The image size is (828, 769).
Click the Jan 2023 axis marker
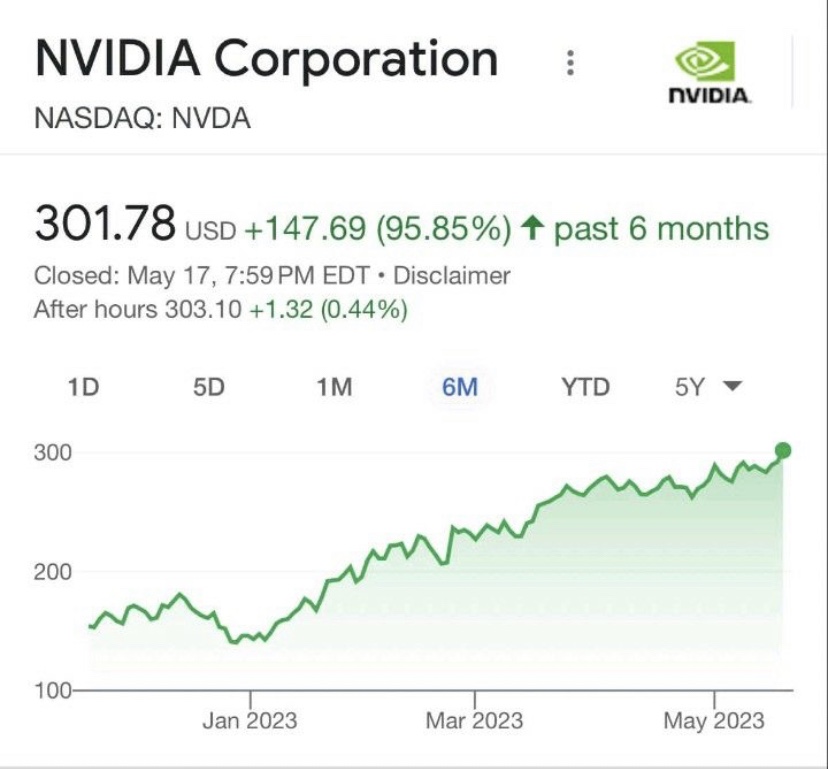pos(250,721)
